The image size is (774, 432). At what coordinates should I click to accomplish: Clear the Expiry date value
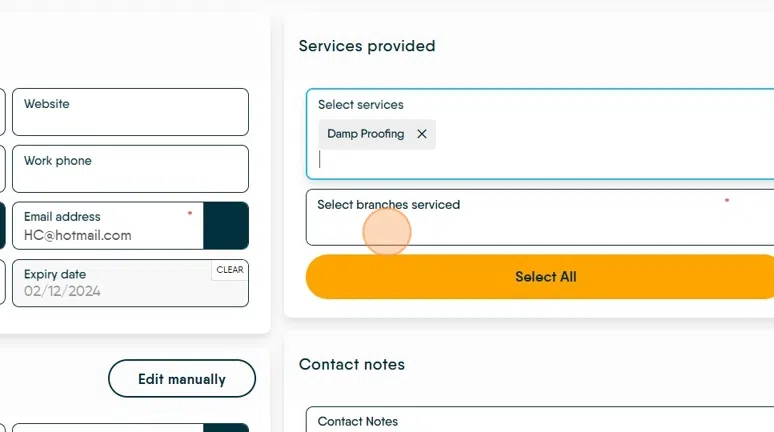[x=230, y=270]
